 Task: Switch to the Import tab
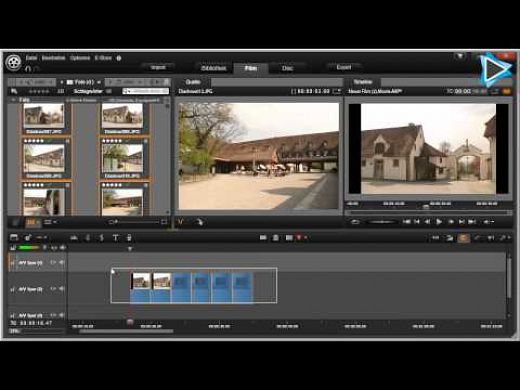click(x=158, y=68)
